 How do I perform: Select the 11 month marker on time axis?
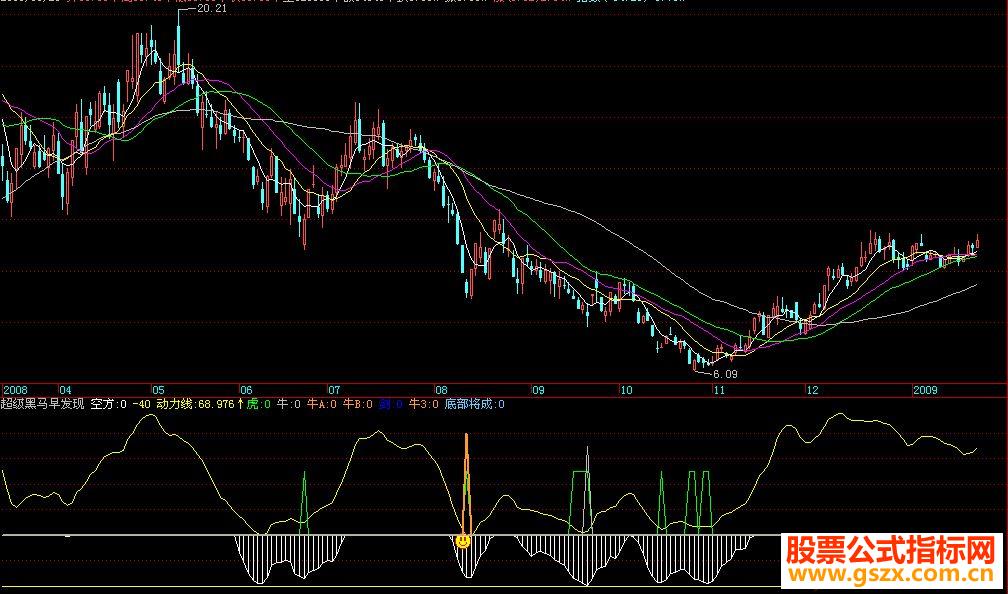tap(720, 390)
